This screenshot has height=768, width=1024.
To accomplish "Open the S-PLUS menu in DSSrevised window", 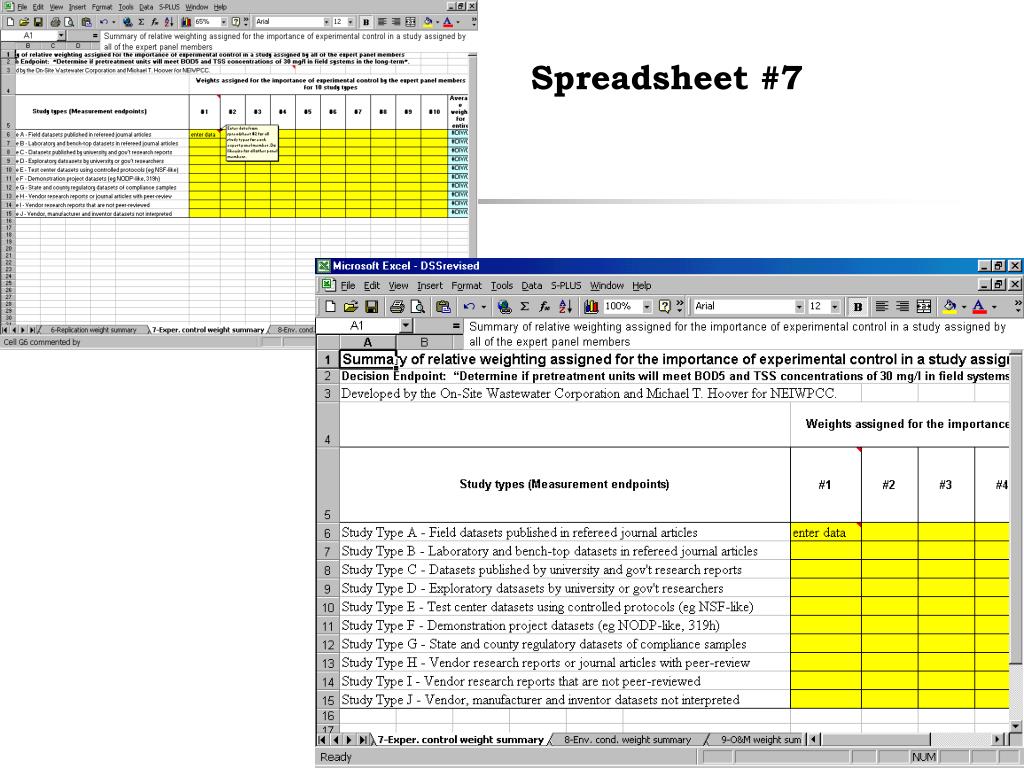I will (x=566, y=285).
